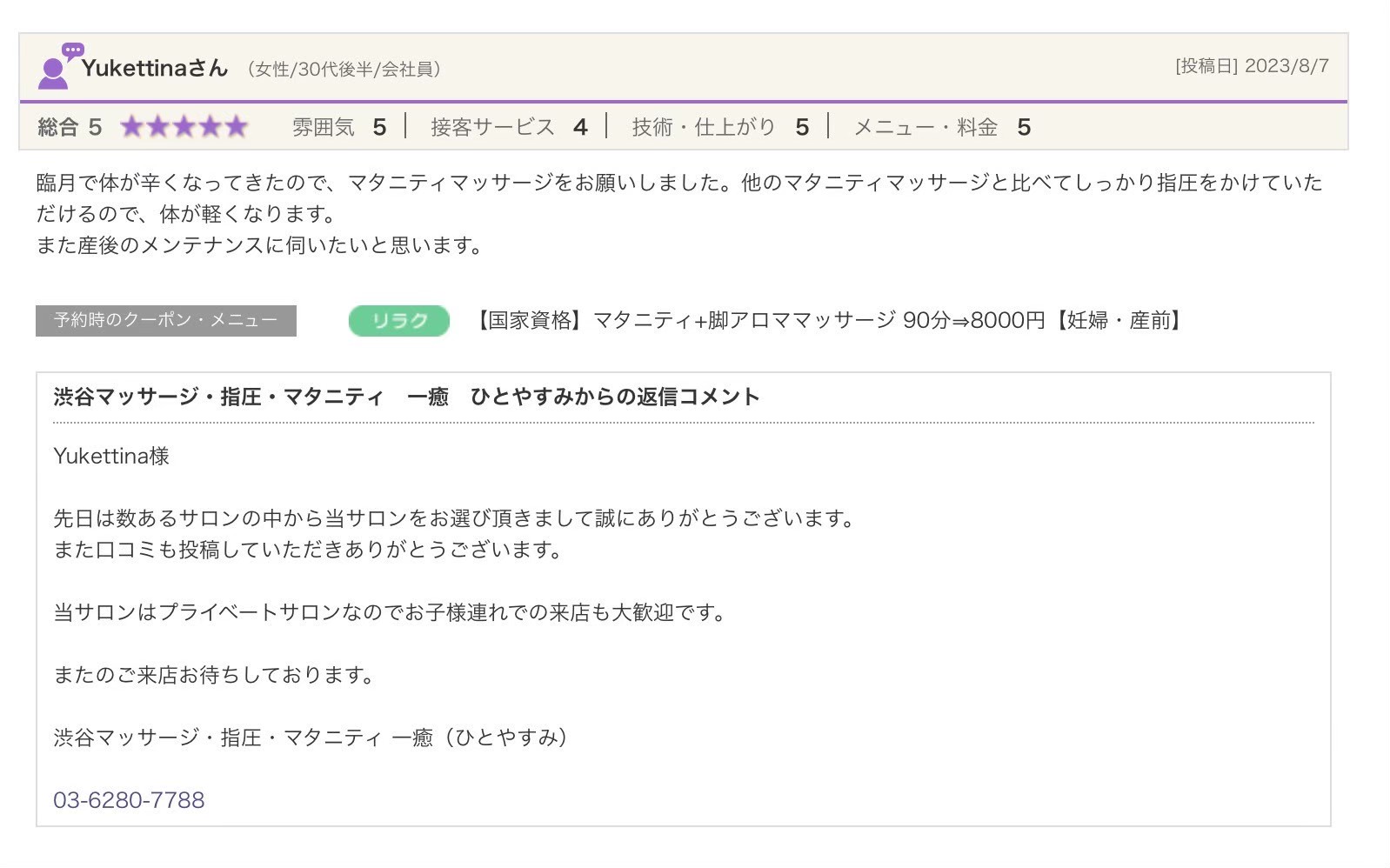
Task: Click reply line またのご来店お待ちしております
Action: point(214,675)
